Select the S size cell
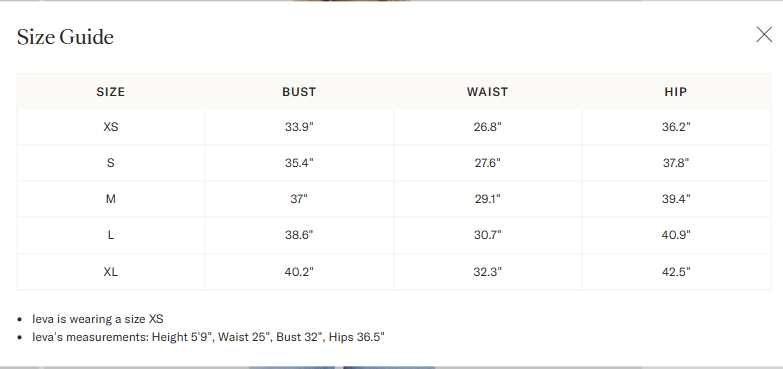Image resolution: width=783 pixels, height=369 pixels. pyautogui.click(x=111, y=163)
